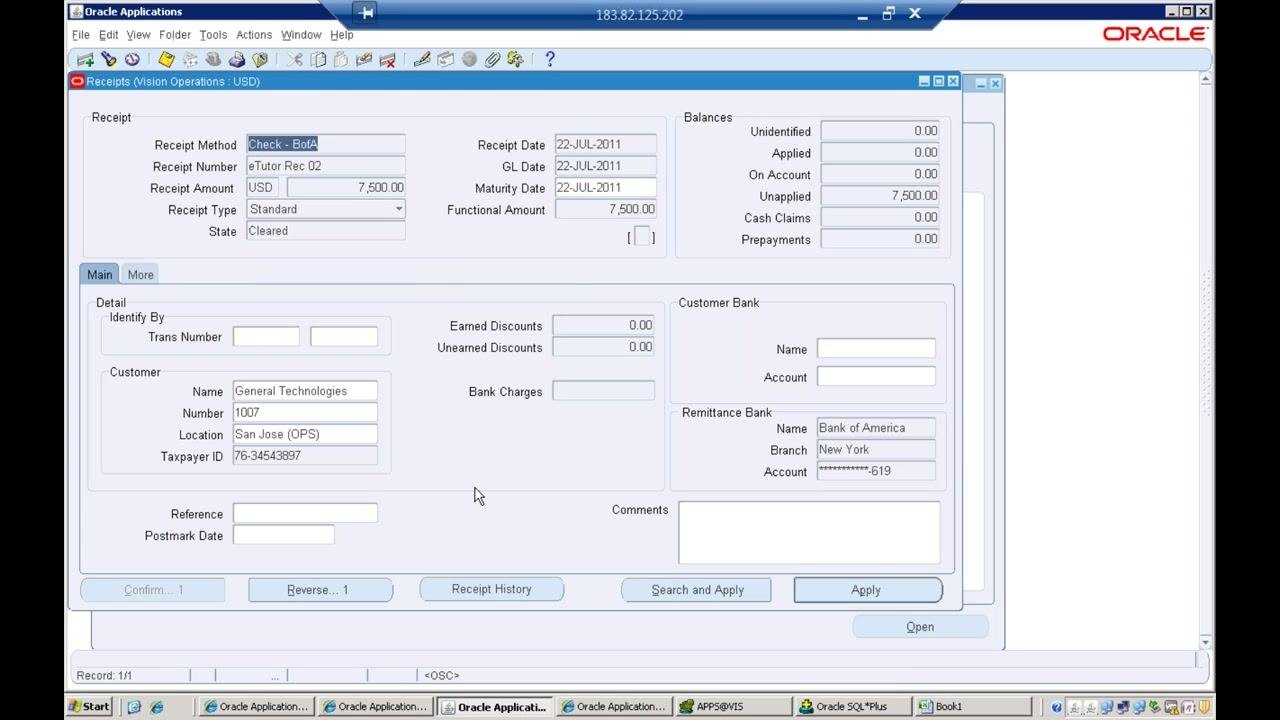This screenshot has height=720, width=1280.
Task: Click the Maturity Date field
Action: [x=606, y=187]
